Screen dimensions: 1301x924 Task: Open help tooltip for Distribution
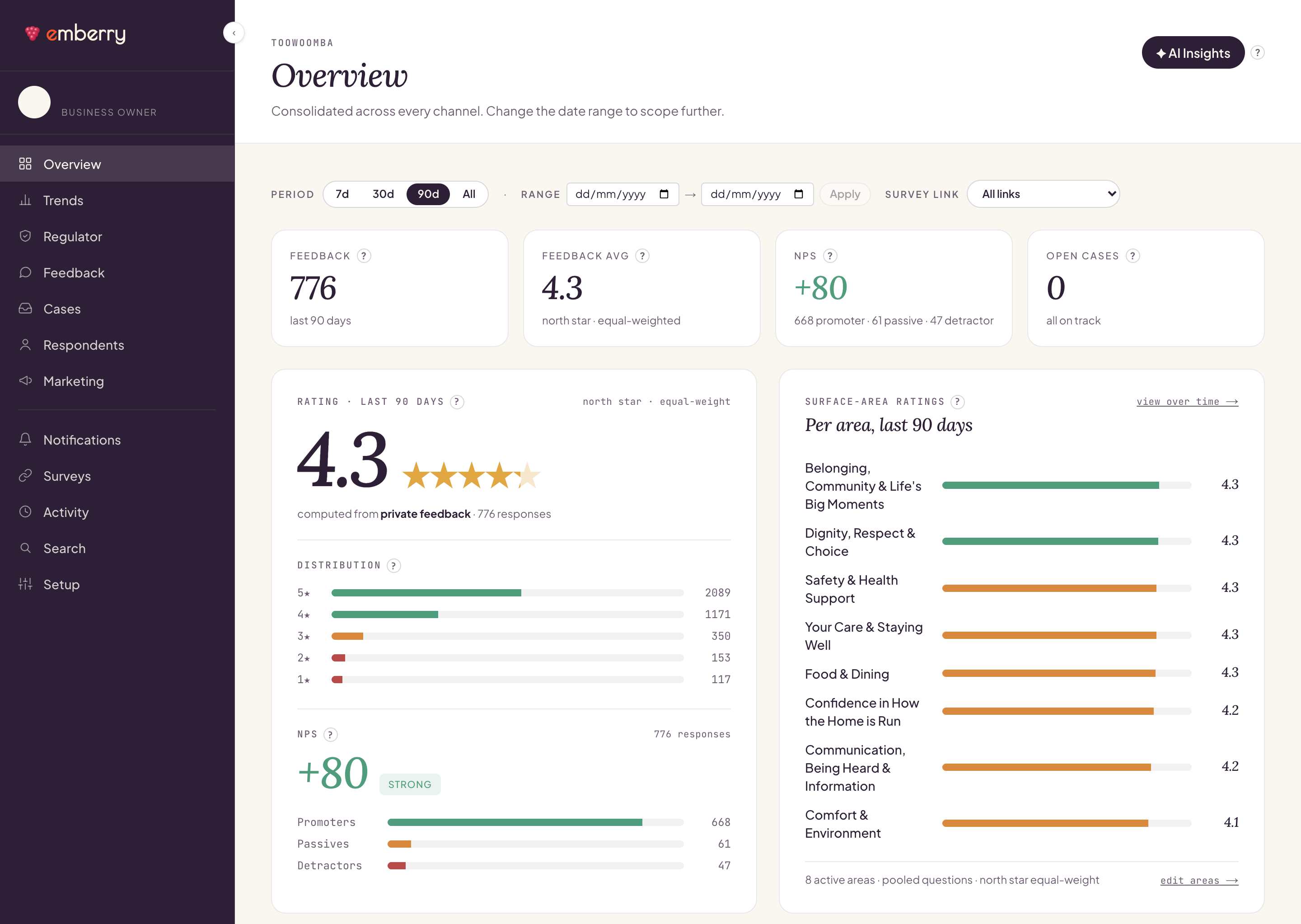click(393, 566)
